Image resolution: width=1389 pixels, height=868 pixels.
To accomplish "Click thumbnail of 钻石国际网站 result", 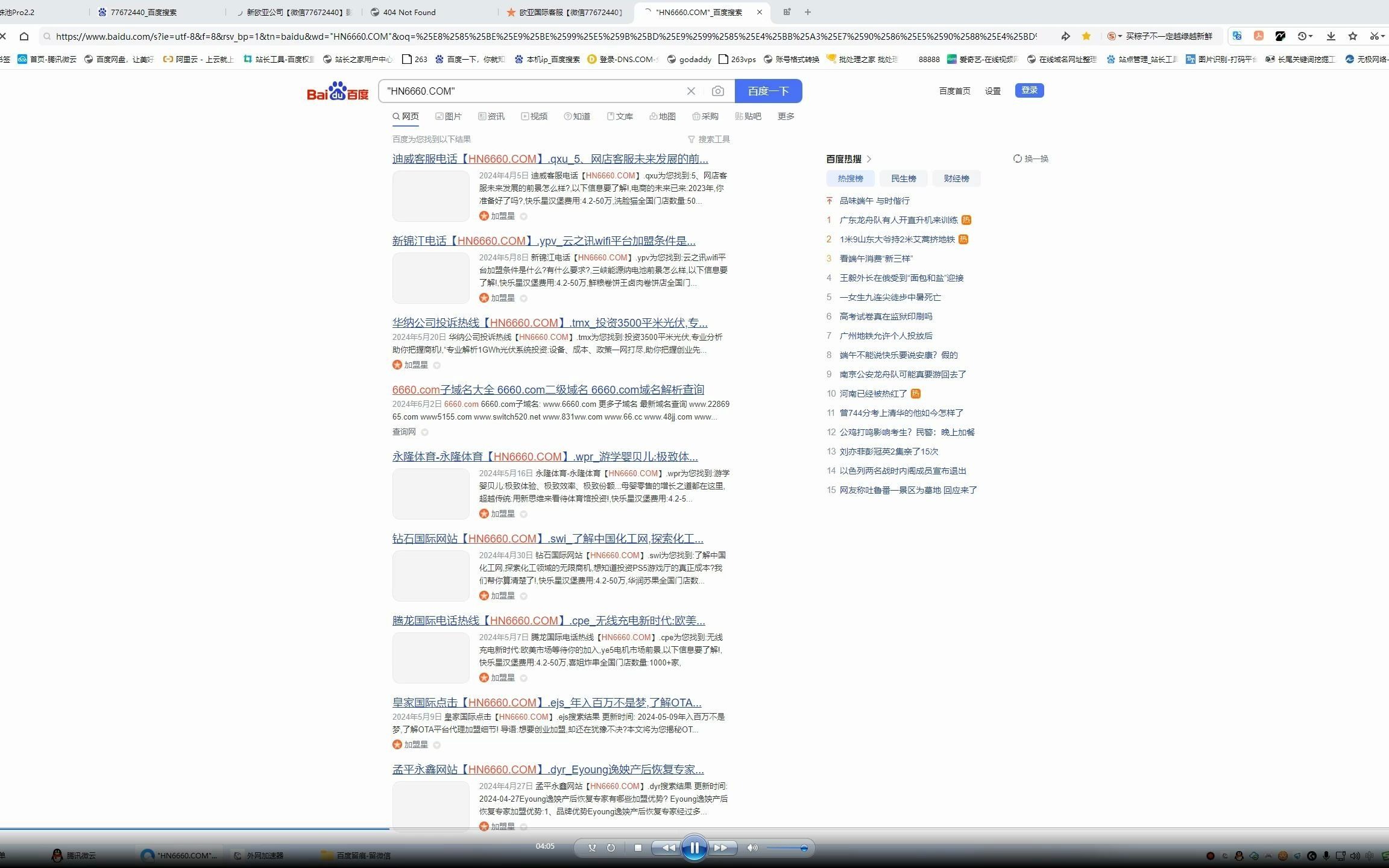I will 430,576.
